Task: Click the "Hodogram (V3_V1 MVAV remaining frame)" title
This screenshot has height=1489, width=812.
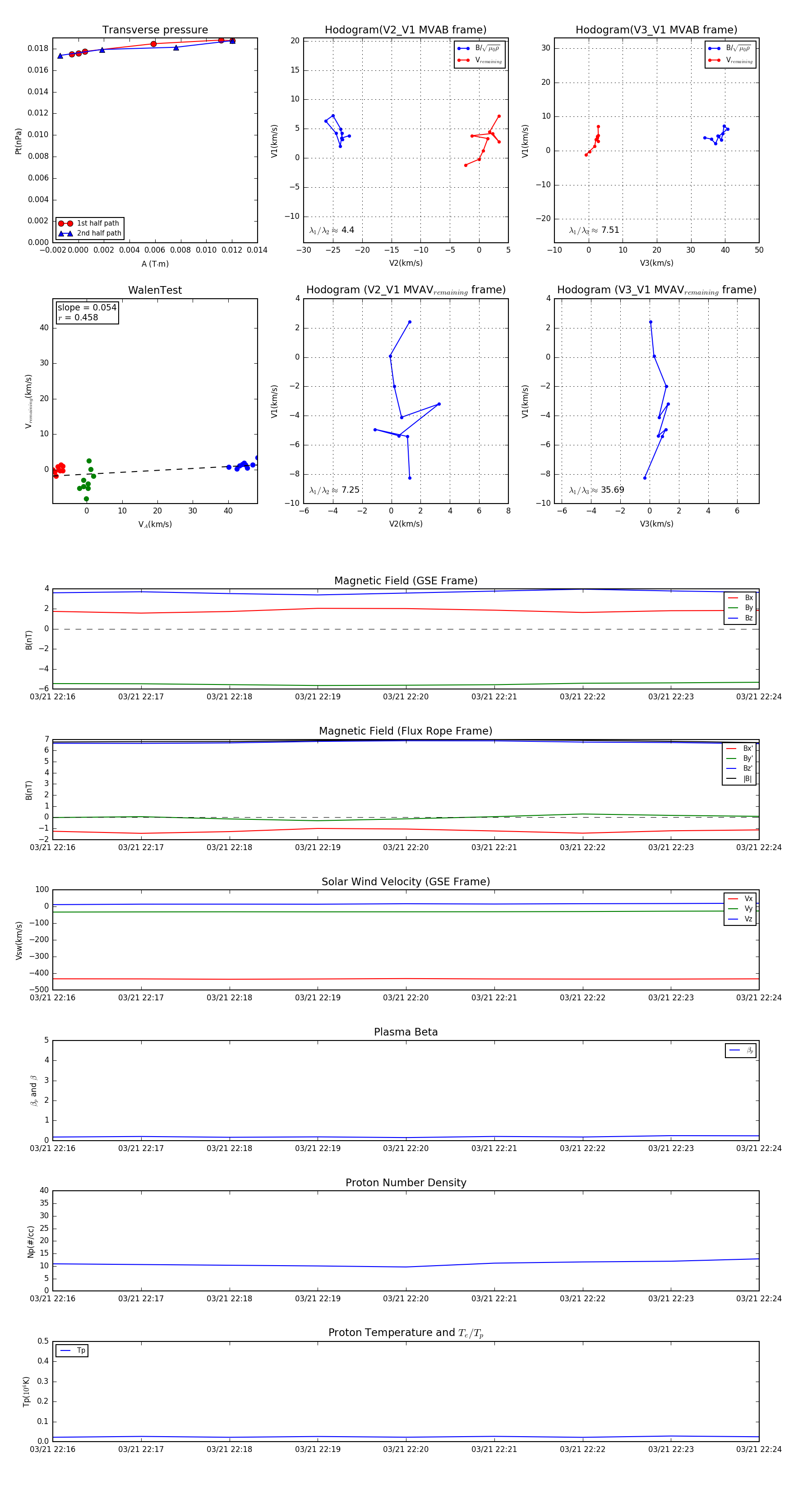Action: click(656, 290)
